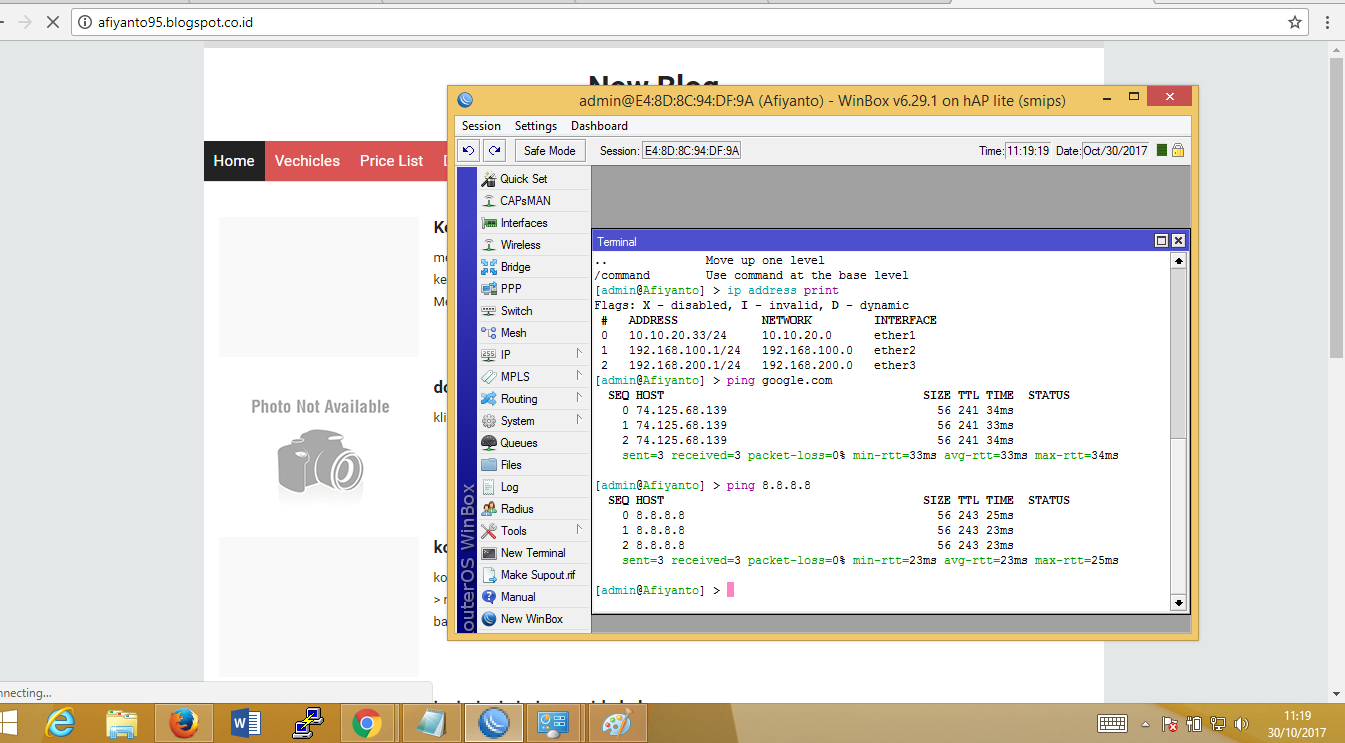Image resolution: width=1345 pixels, height=743 pixels.
Task: Click the Time field in WinBox
Action: click(x=1029, y=150)
